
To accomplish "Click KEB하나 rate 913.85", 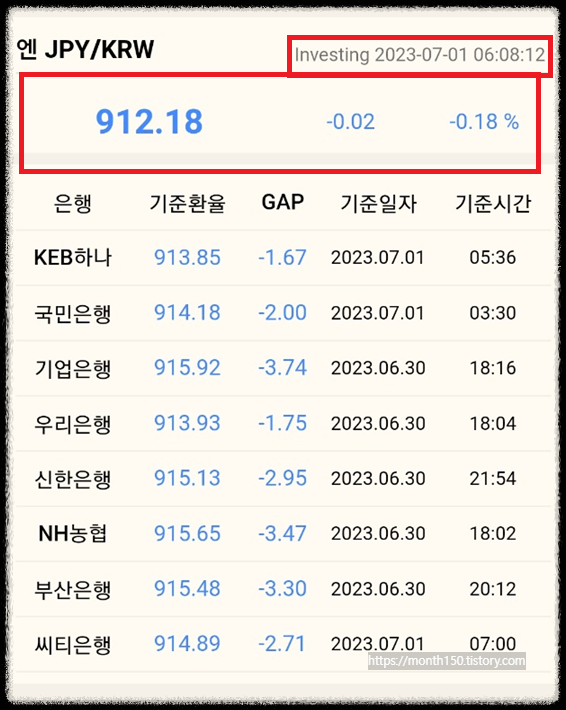I will pyautogui.click(x=187, y=258).
